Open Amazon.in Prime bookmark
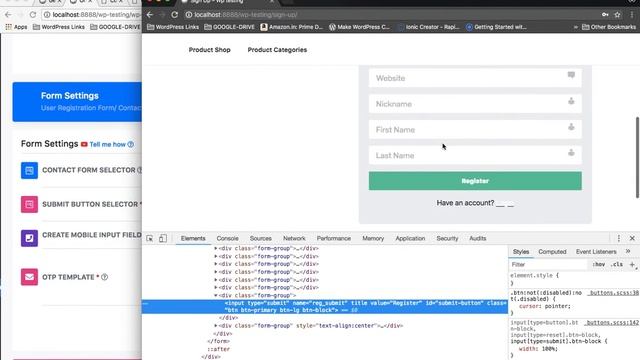 point(292,27)
